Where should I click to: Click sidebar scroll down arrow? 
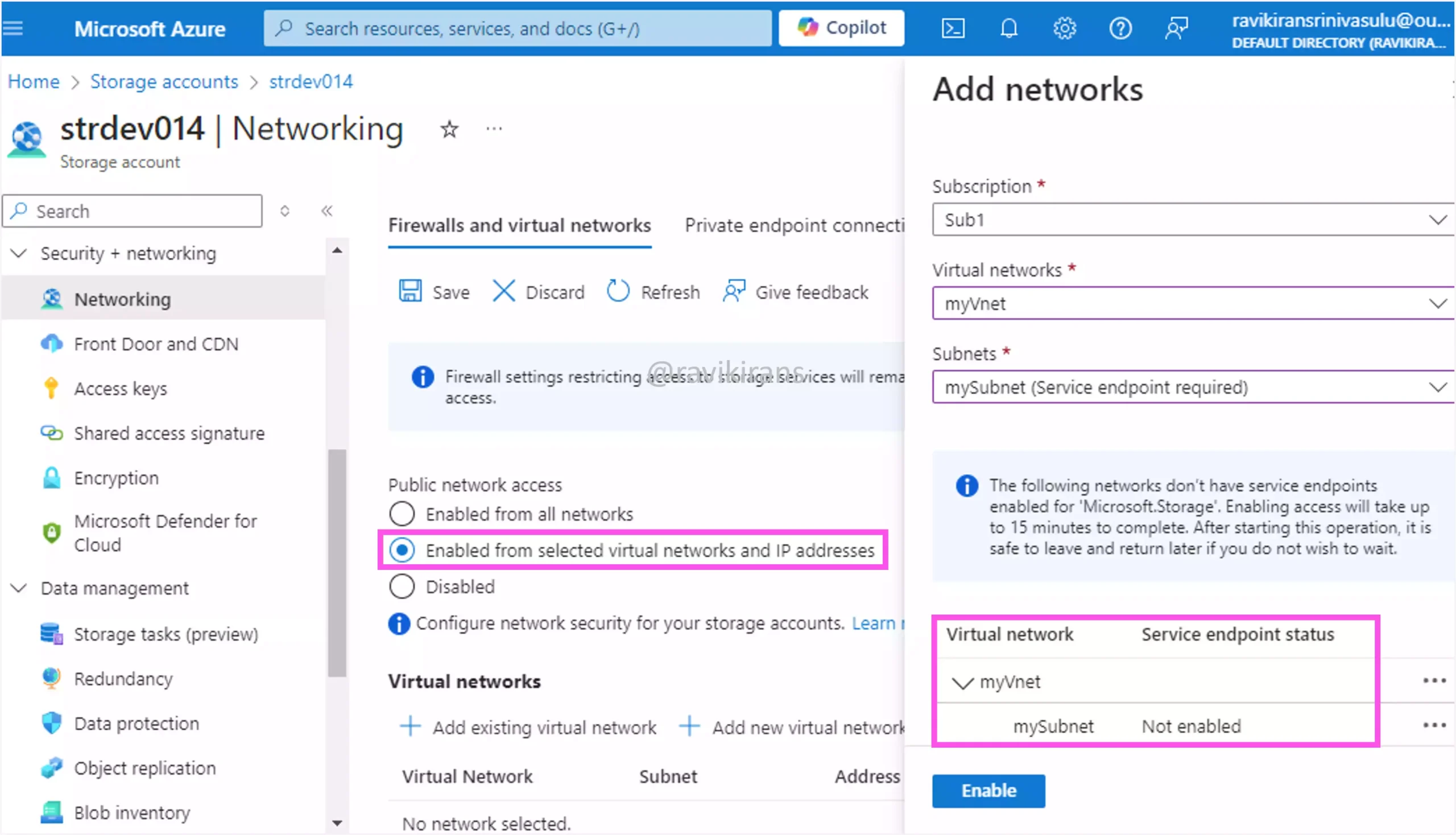click(337, 824)
